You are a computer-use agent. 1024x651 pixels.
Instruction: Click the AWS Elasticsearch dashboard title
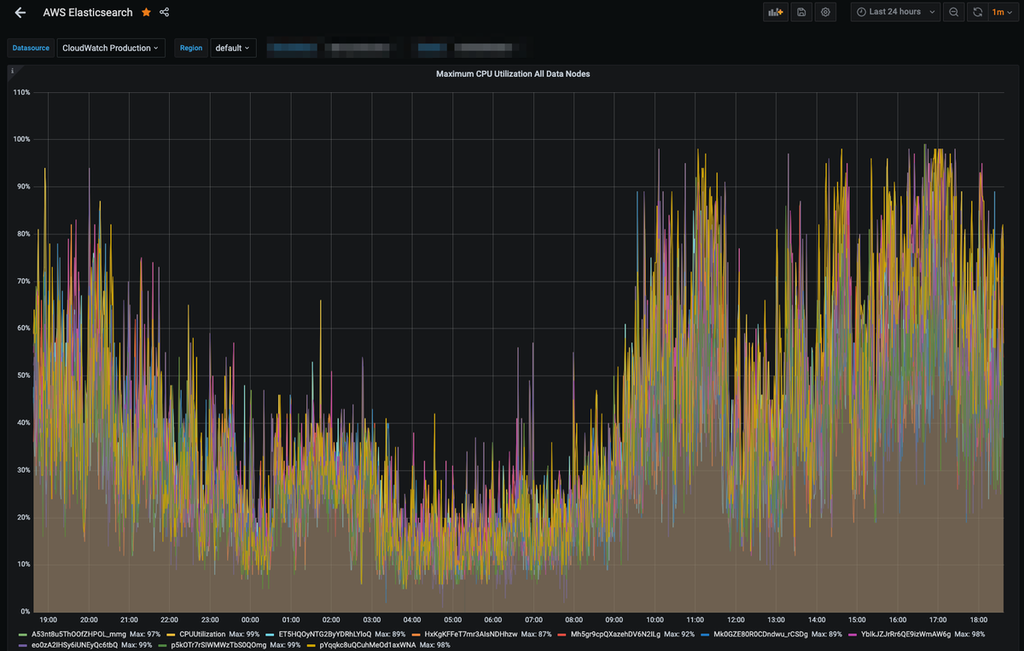point(88,12)
